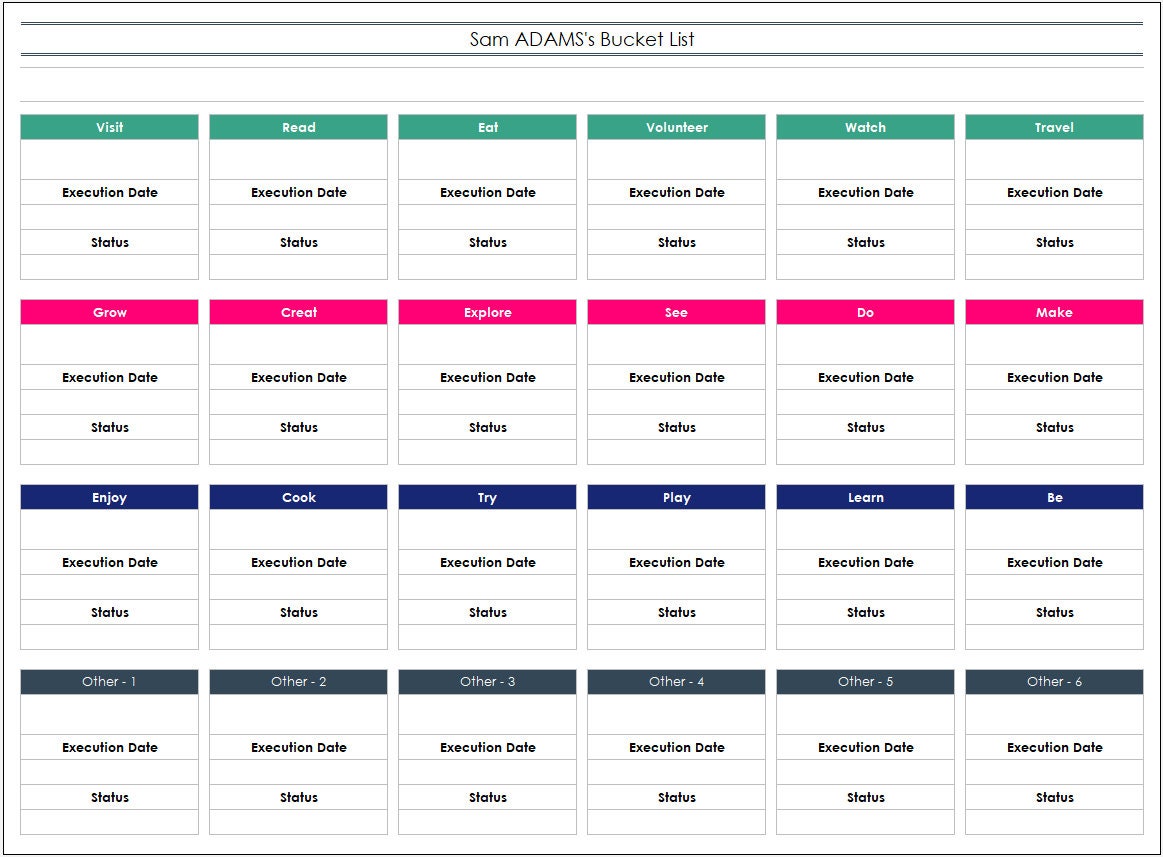1163x857 pixels.
Task: Click the Execution Date field under Visit
Action: click(109, 192)
